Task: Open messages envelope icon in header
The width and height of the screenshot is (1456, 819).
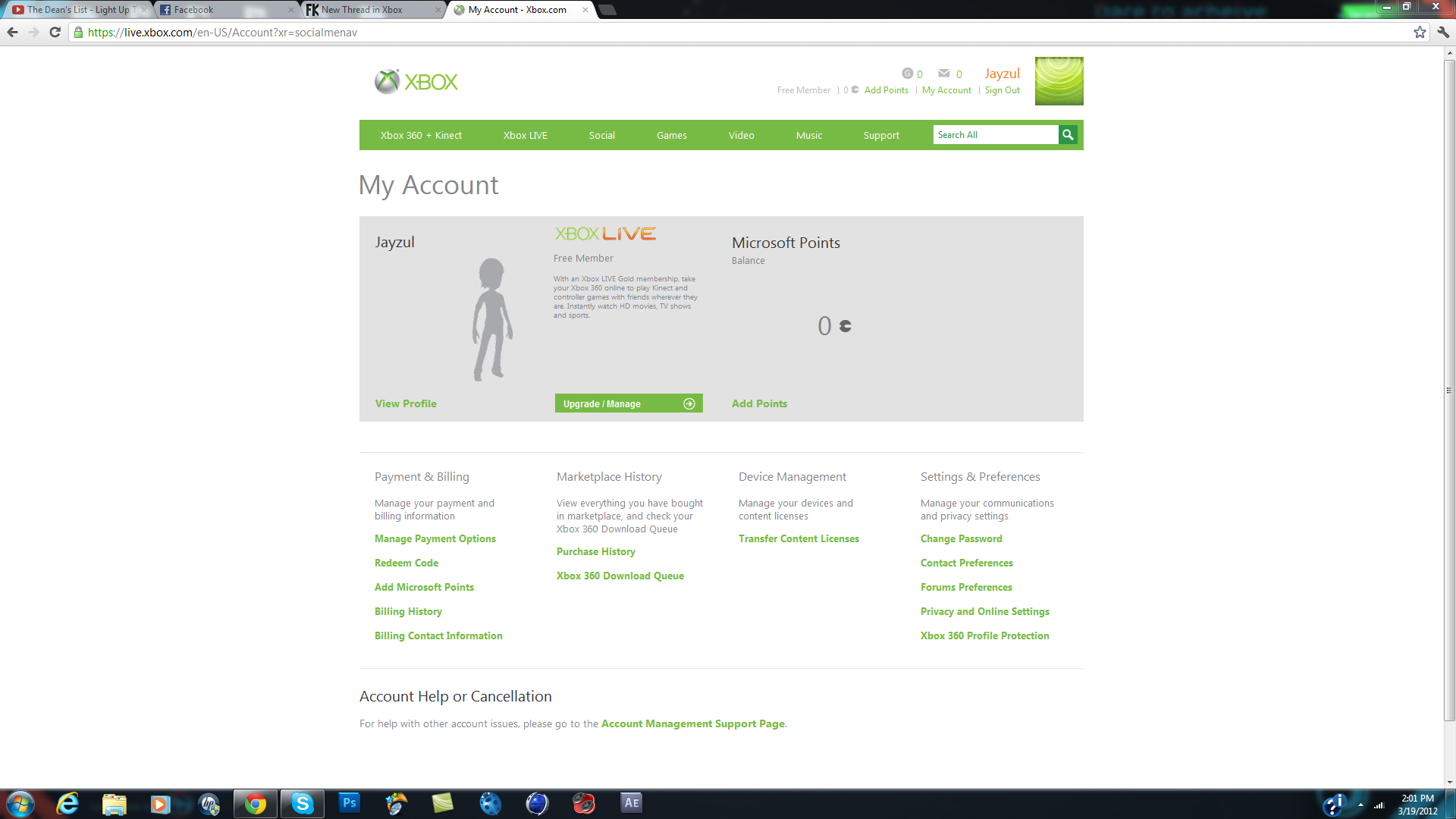Action: [x=943, y=74]
